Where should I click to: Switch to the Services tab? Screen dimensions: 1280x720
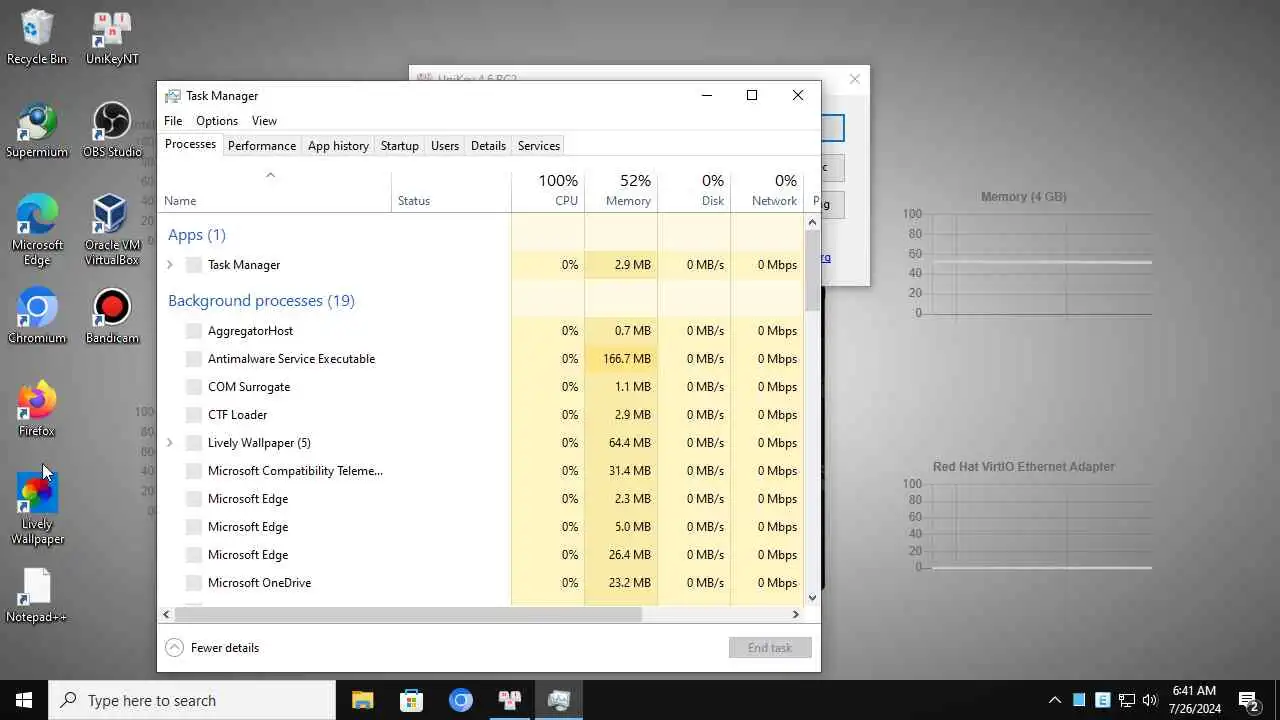[x=539, y=146]
